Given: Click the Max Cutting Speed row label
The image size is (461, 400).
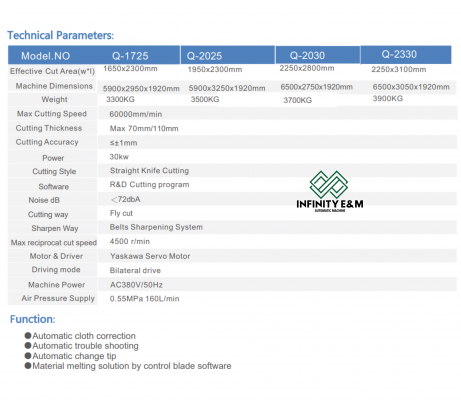Looking at the screenshot, I should (52, 114).
